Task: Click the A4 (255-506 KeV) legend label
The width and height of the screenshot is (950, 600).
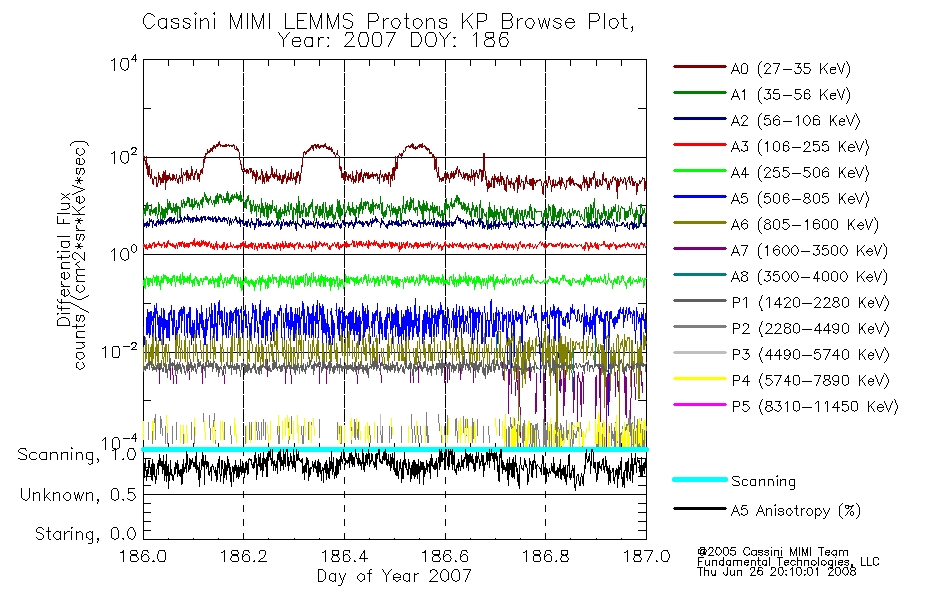Action: 800,173
